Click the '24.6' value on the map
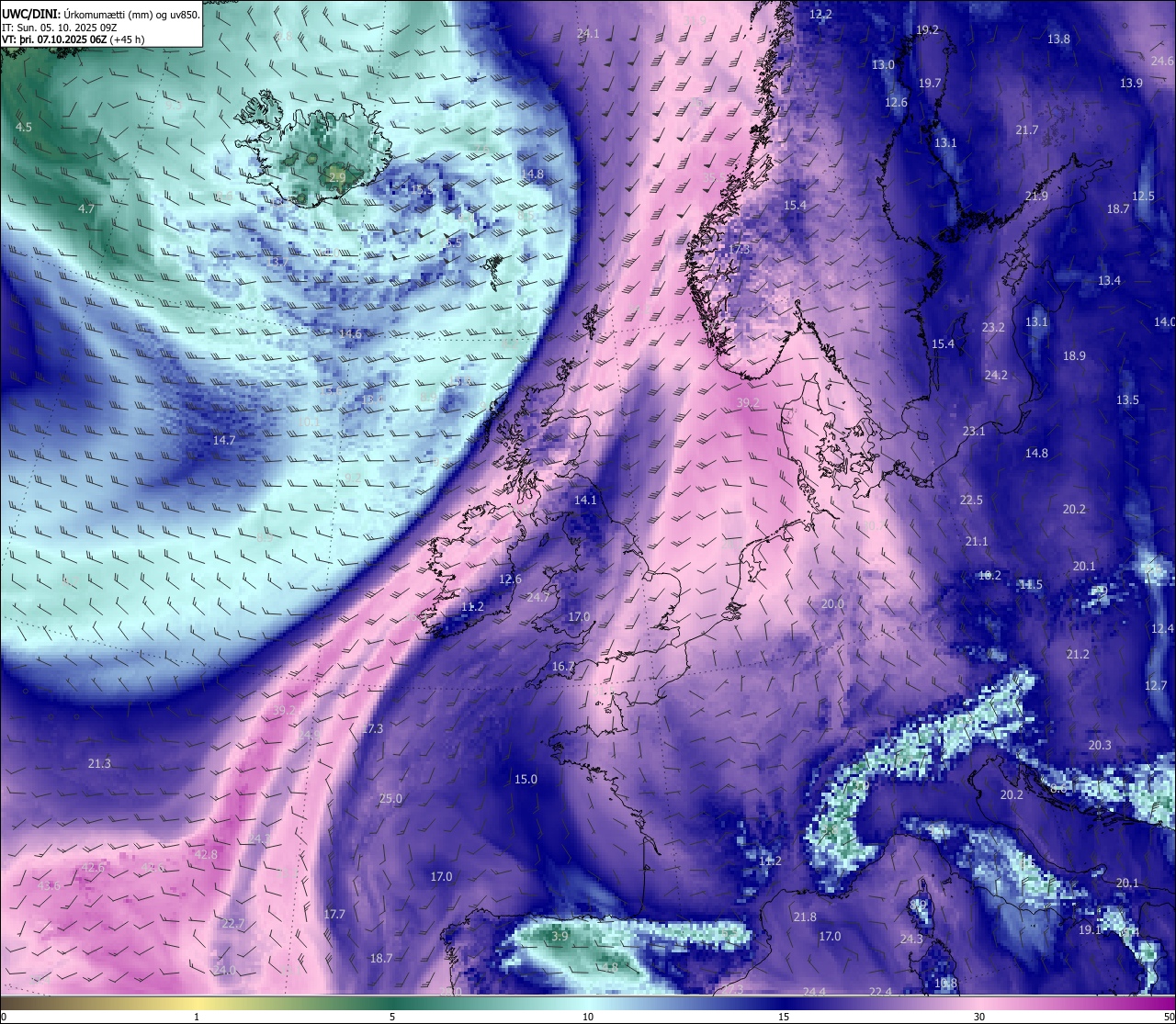The width and height of the screenshot is (1176, 1024). (x=1162, y=62)
